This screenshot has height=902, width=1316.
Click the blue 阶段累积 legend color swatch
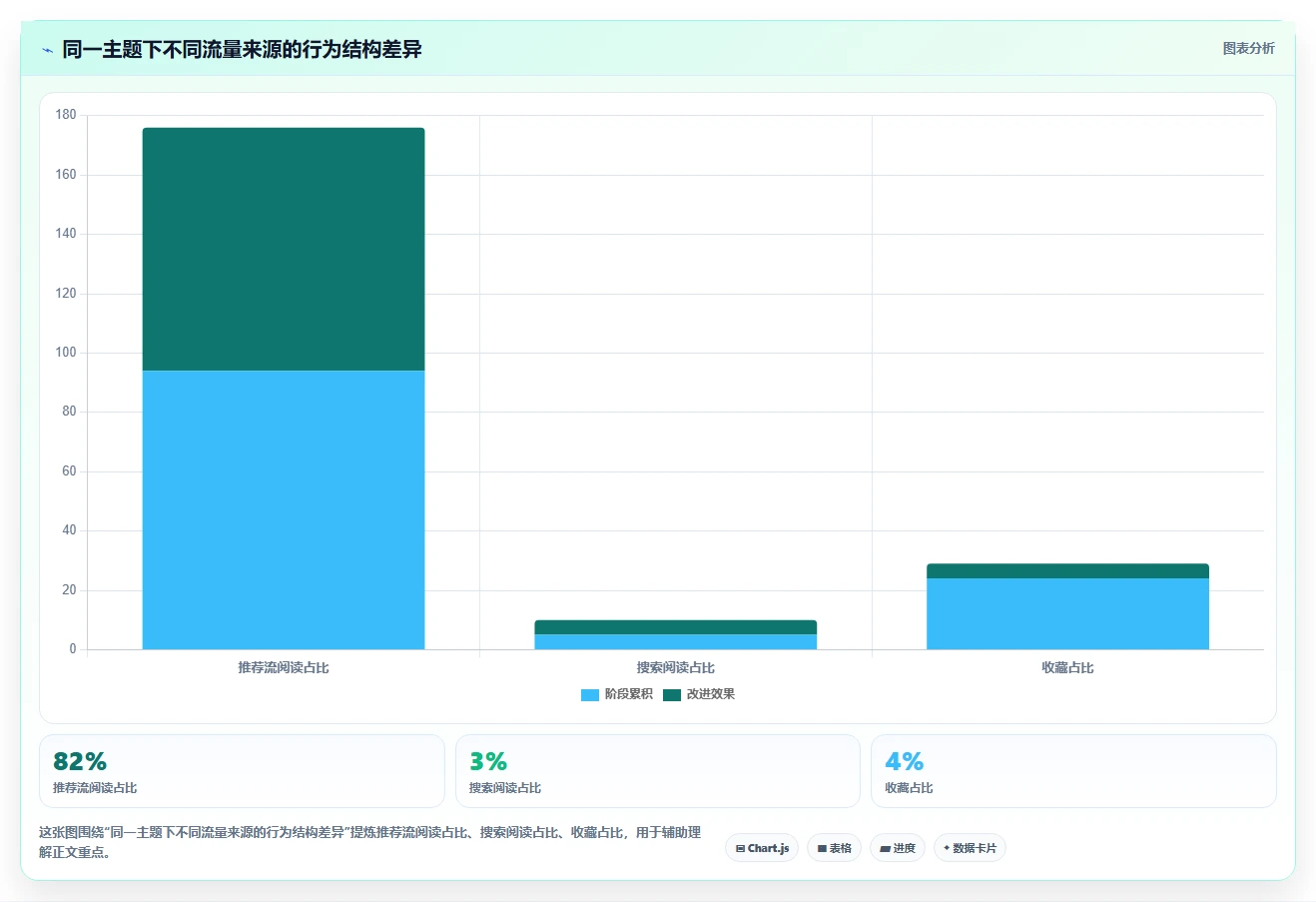590,695
